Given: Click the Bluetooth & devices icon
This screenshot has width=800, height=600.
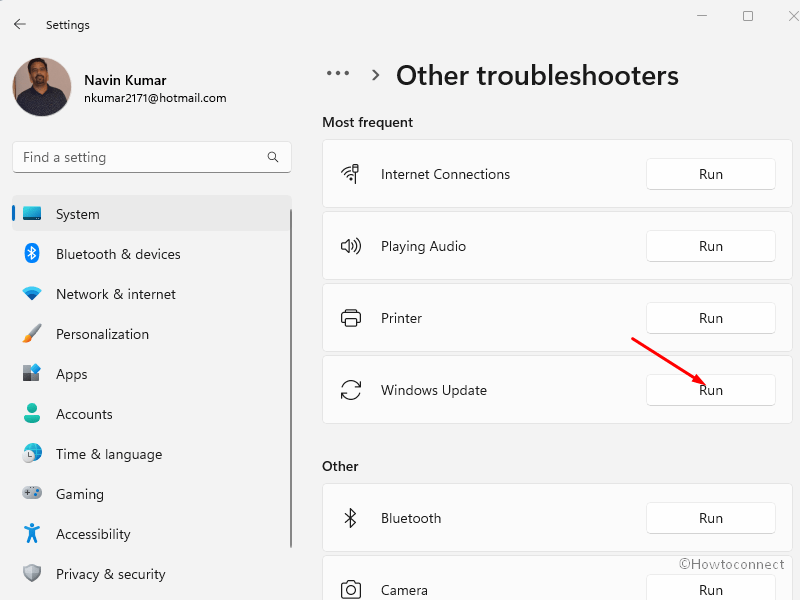Looking at the screenshot, I should click(32, 253).
